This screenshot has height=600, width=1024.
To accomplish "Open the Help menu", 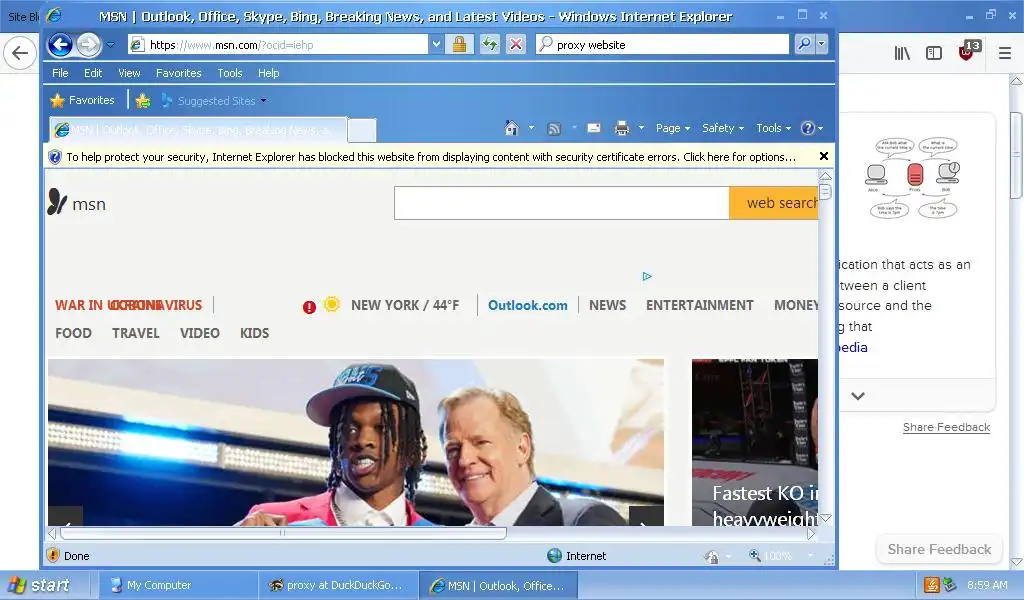I will click(x=268, y=73).
